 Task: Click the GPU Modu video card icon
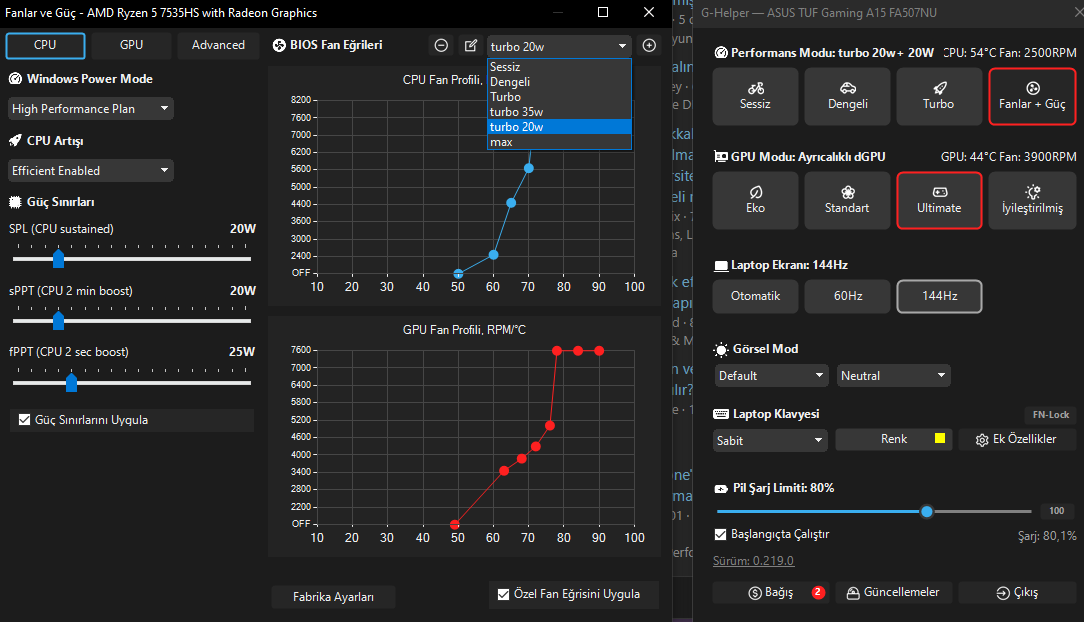[x=721, y=157]
